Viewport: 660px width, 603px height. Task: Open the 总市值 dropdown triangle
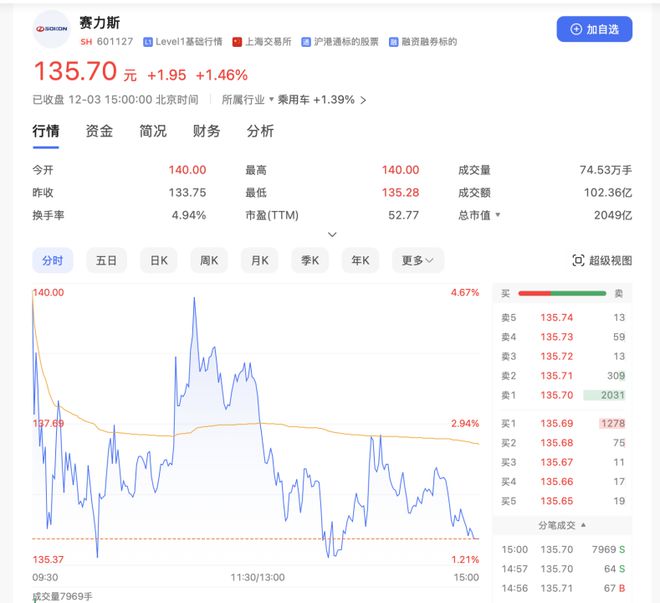(498, 215)
